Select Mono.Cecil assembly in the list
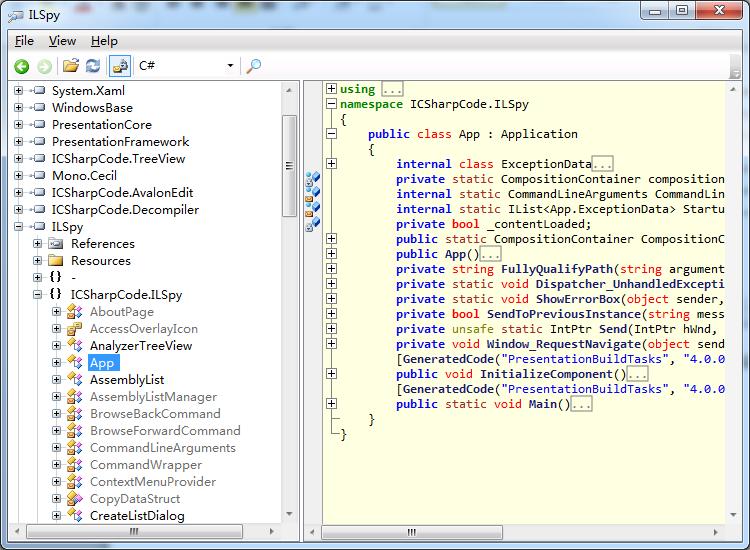750x550 pixels. click(86, 176)
